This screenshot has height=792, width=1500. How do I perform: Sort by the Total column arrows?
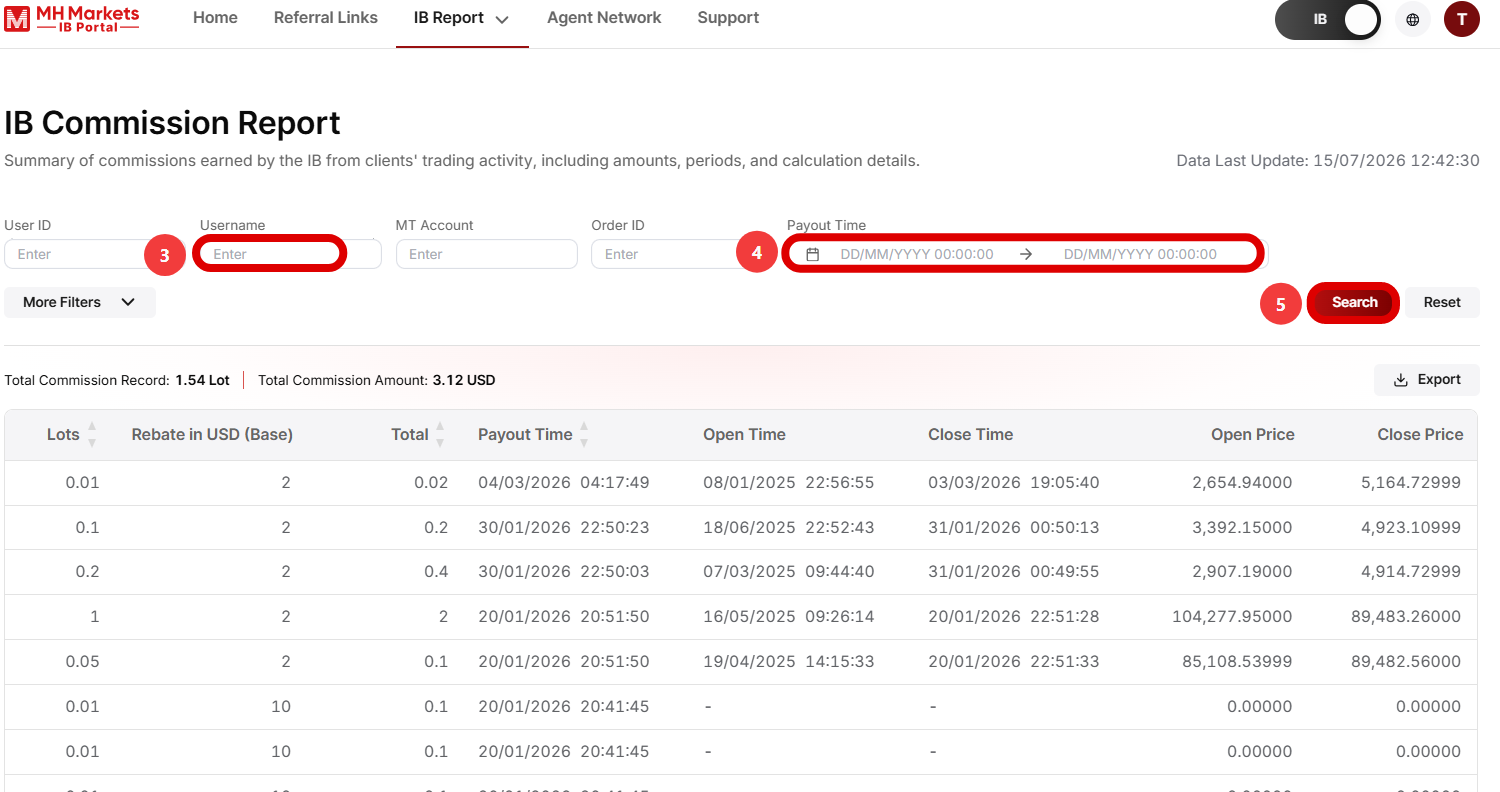440,435
